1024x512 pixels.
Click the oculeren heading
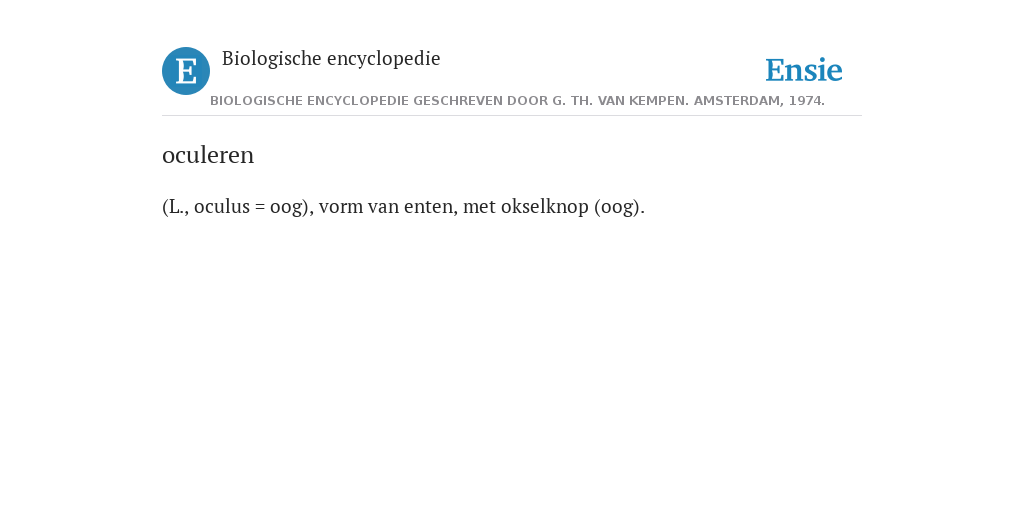(208, 155)
